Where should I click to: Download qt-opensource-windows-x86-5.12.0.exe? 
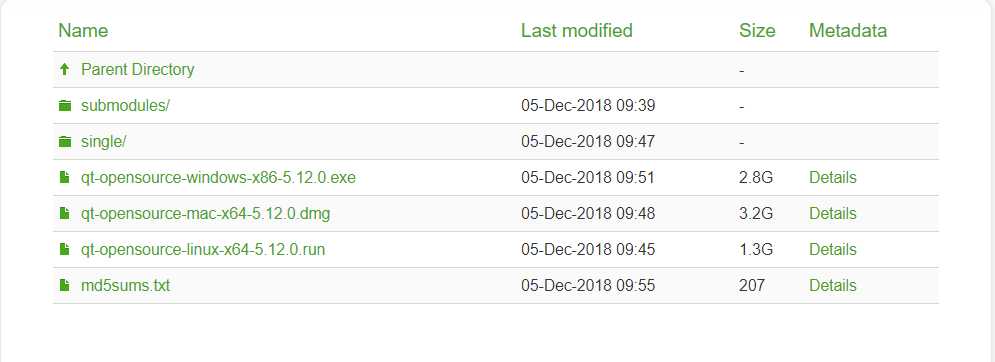(x=218, y=178)
